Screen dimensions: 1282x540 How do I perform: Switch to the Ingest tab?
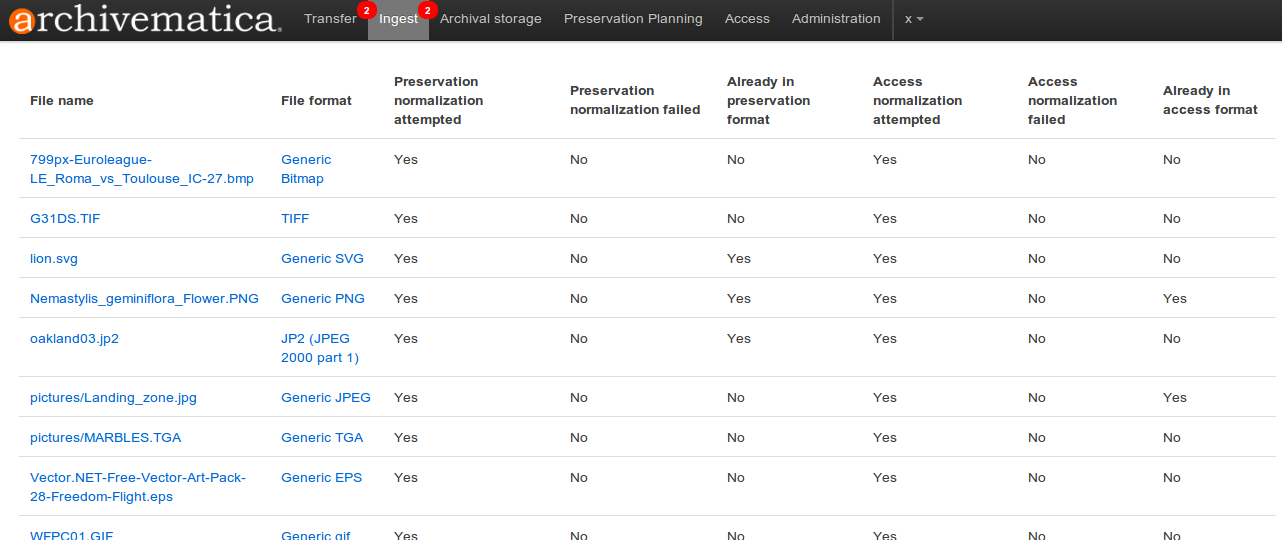(x=397, y=19)
